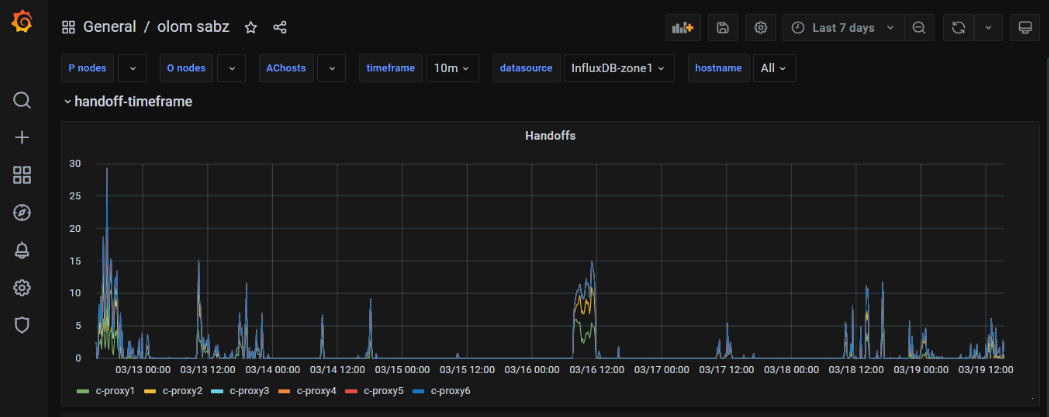
Task: Open the AChosts variable dropdown
Action: pyautogui.click(x=331, y=68)
